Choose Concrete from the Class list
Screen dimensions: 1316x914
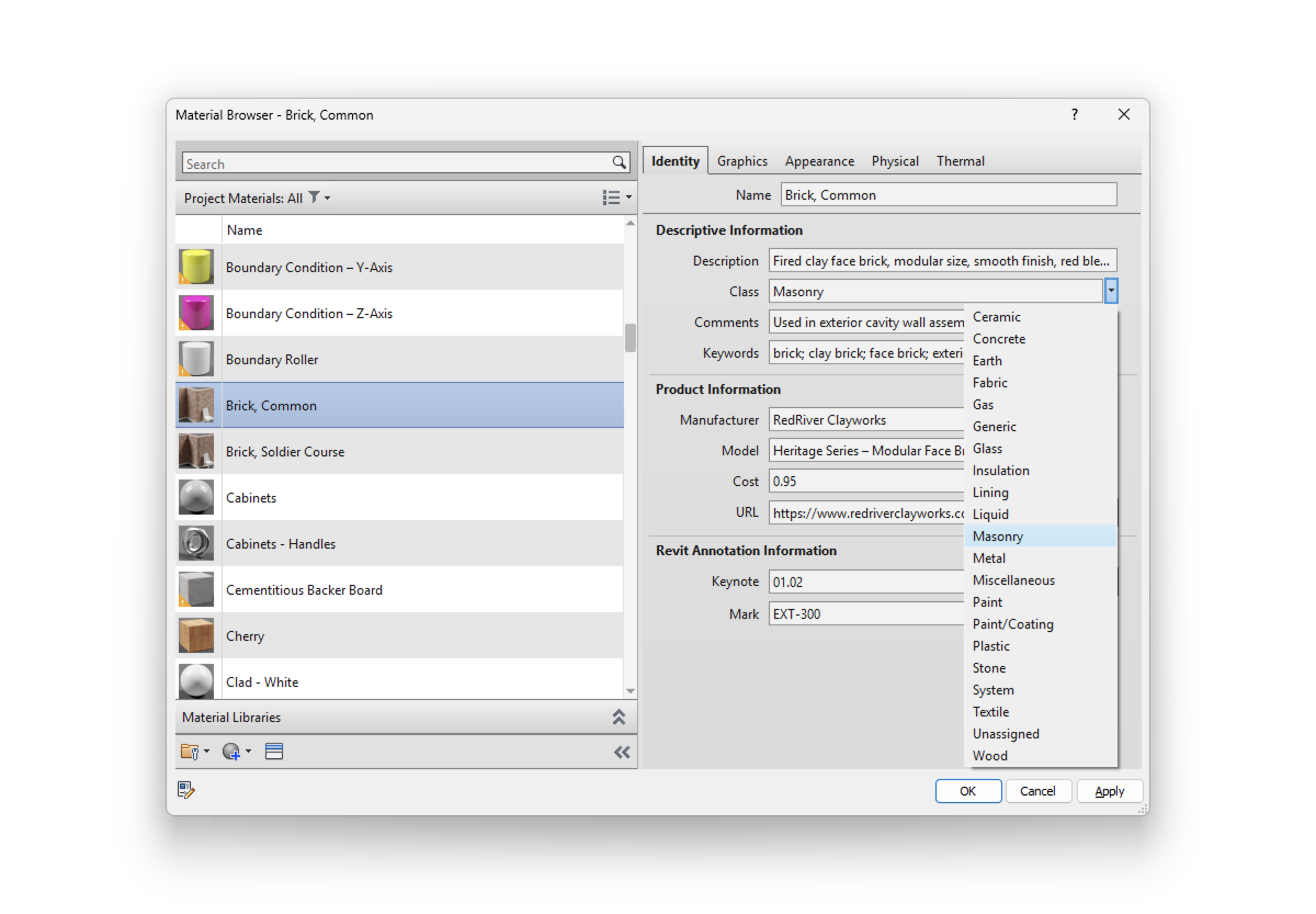click(1040, 338)
